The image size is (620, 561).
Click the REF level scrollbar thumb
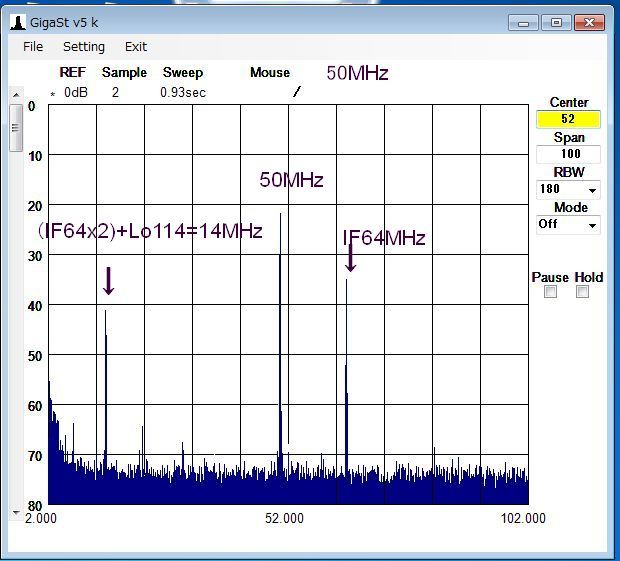[16, 128]
